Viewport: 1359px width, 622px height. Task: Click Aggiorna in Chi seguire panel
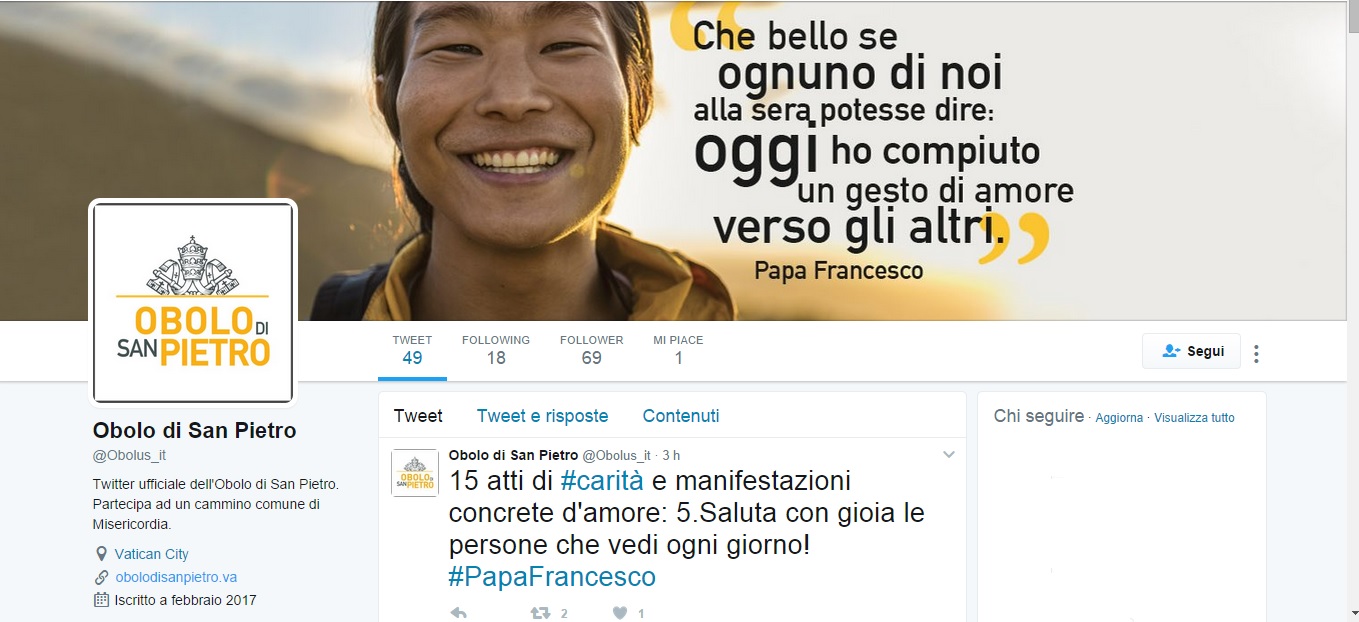1119,418
